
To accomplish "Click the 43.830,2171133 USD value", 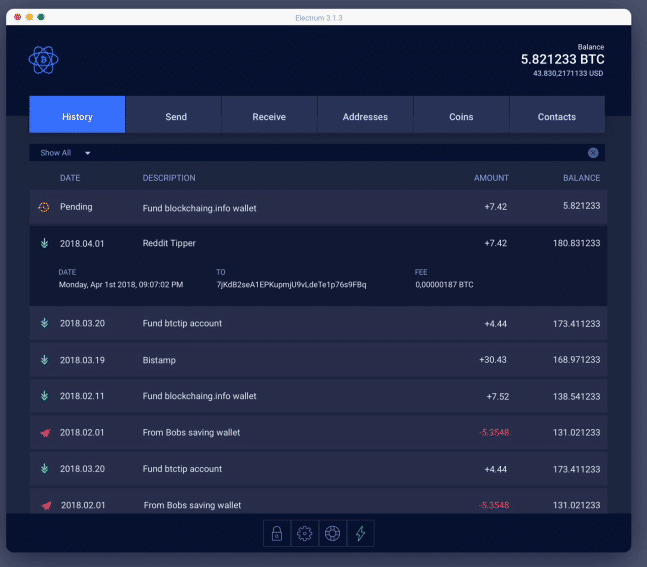I will [x=568, y=73].
